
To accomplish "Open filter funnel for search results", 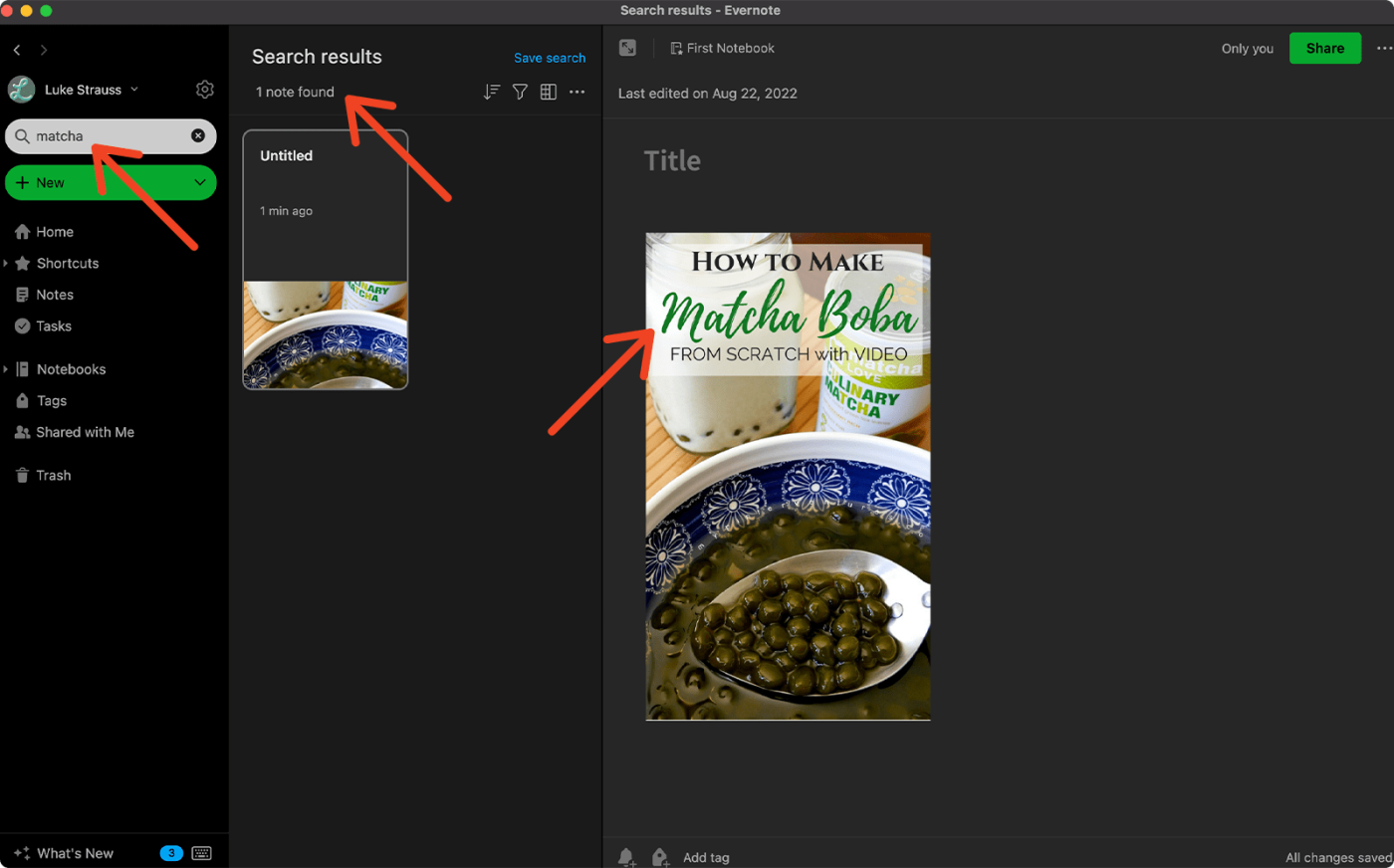I will pyautogui.click(x=520, y=92).
